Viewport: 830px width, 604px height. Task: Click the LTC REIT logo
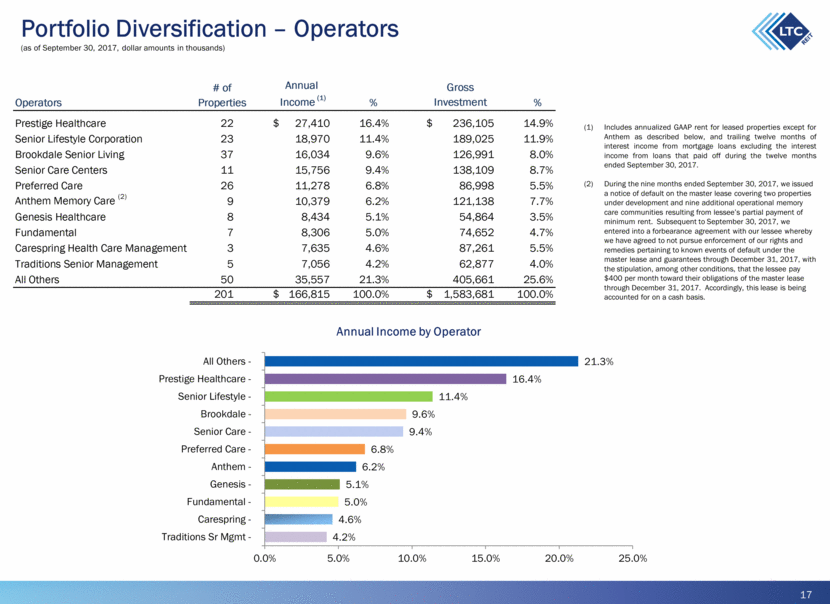pos(782,31)
